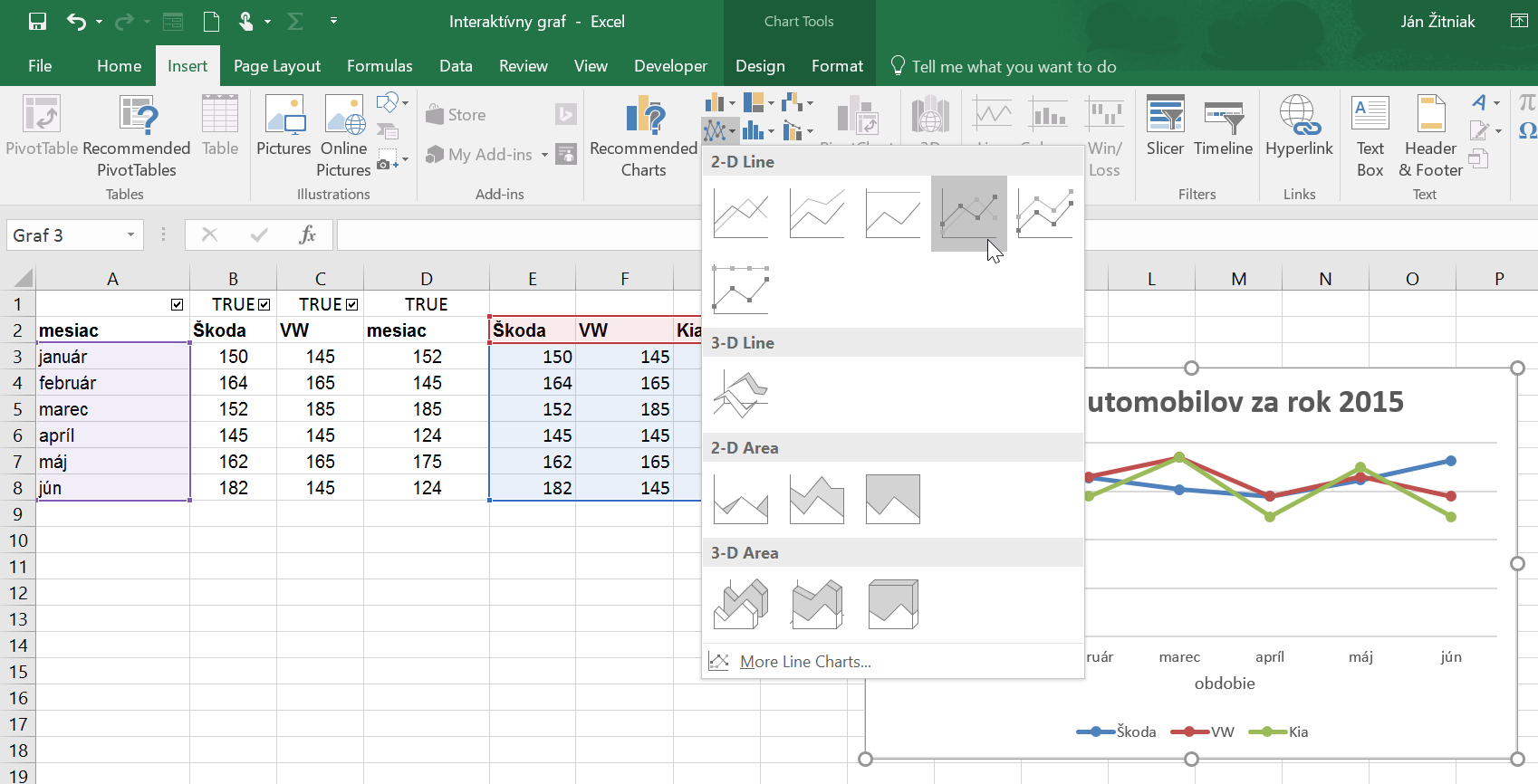Go to the Developer tab
Viewport: 1538px width, 784px height.
point(670,66)
